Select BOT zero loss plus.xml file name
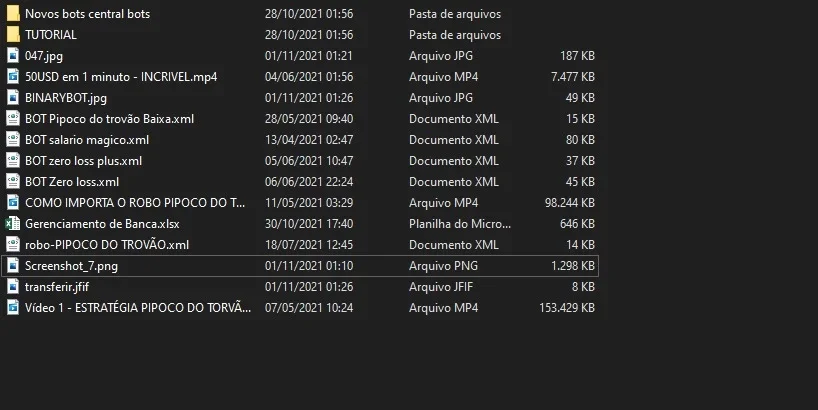 [x=83, y=161]
